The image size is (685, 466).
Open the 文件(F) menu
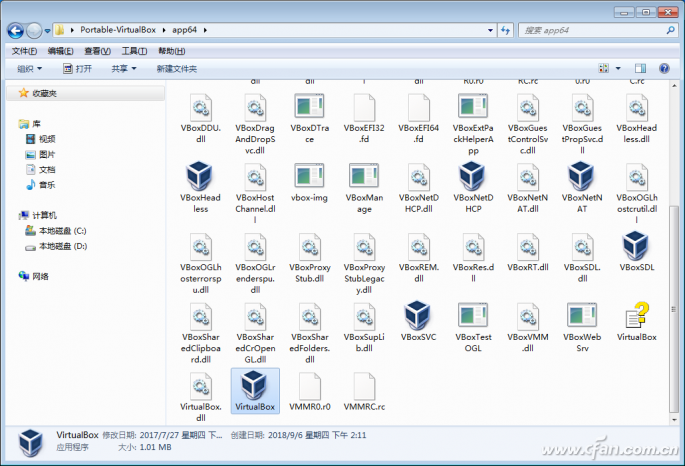click(24, 51)
